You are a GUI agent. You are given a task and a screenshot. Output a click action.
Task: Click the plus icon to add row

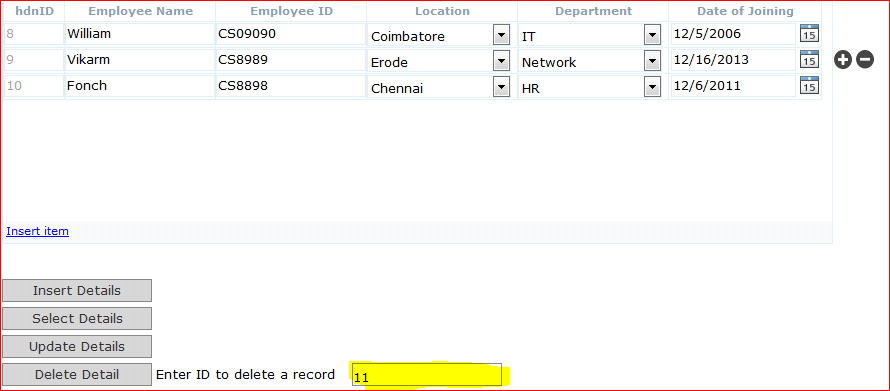tap(843, 60)
